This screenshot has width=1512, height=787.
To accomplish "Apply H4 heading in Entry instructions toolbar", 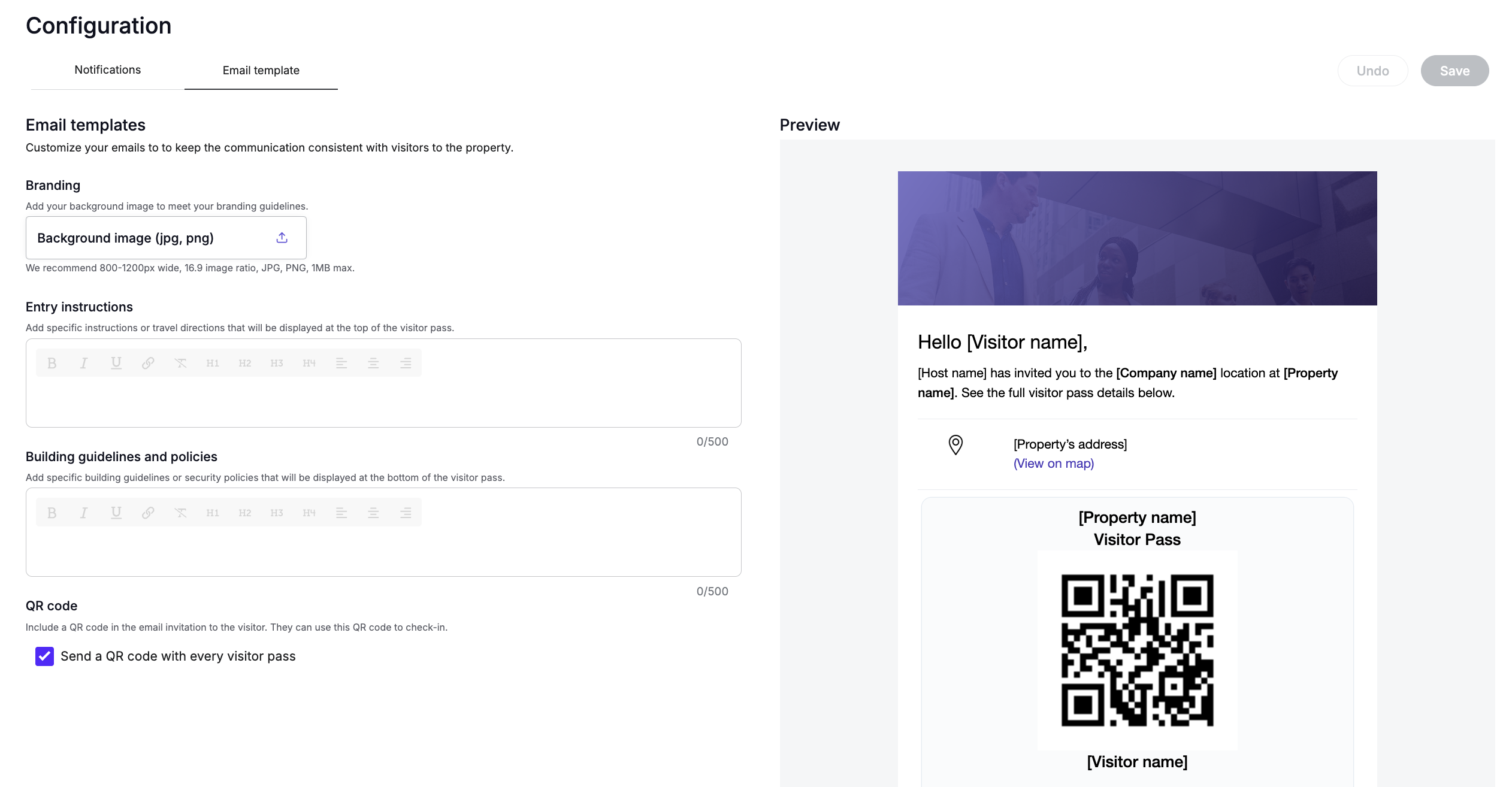I will click(309, 363).
